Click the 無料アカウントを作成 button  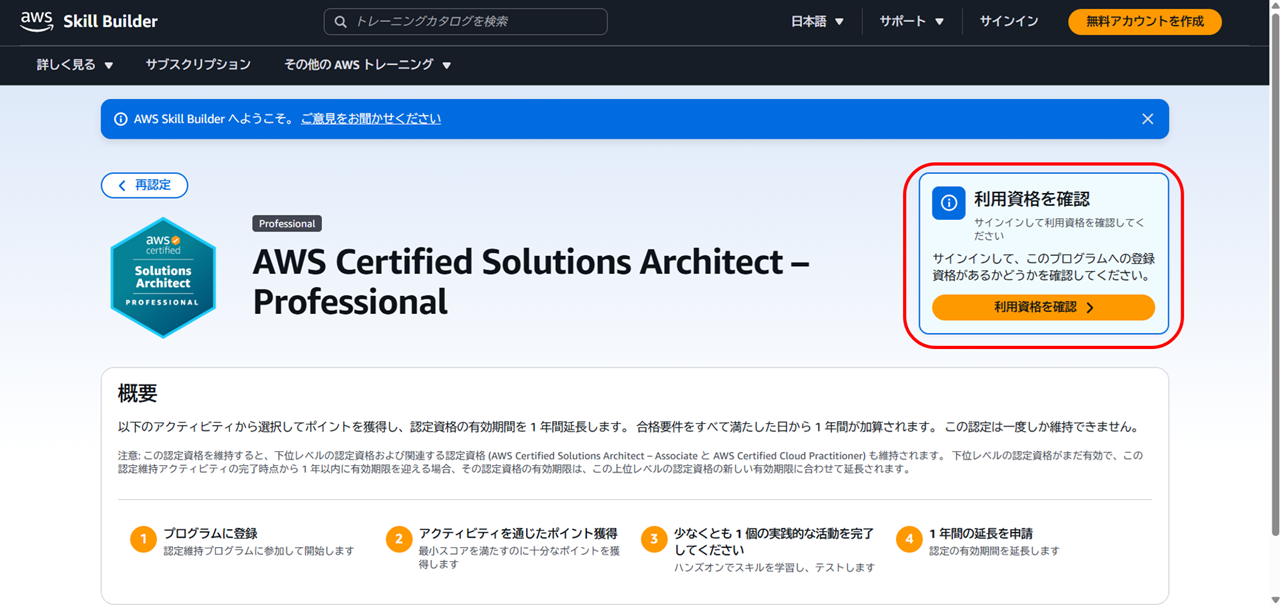[x=1145, y=22]
